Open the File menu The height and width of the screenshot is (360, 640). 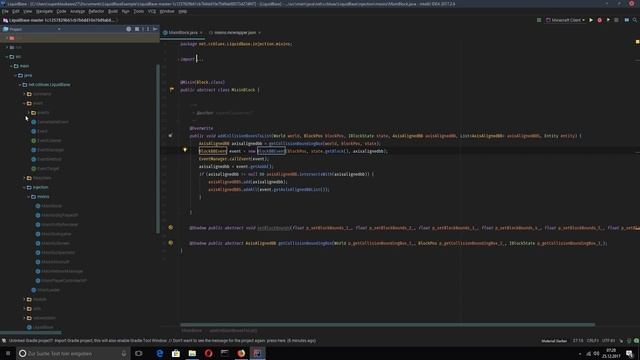pyautogui.click(x=5, y=11)
